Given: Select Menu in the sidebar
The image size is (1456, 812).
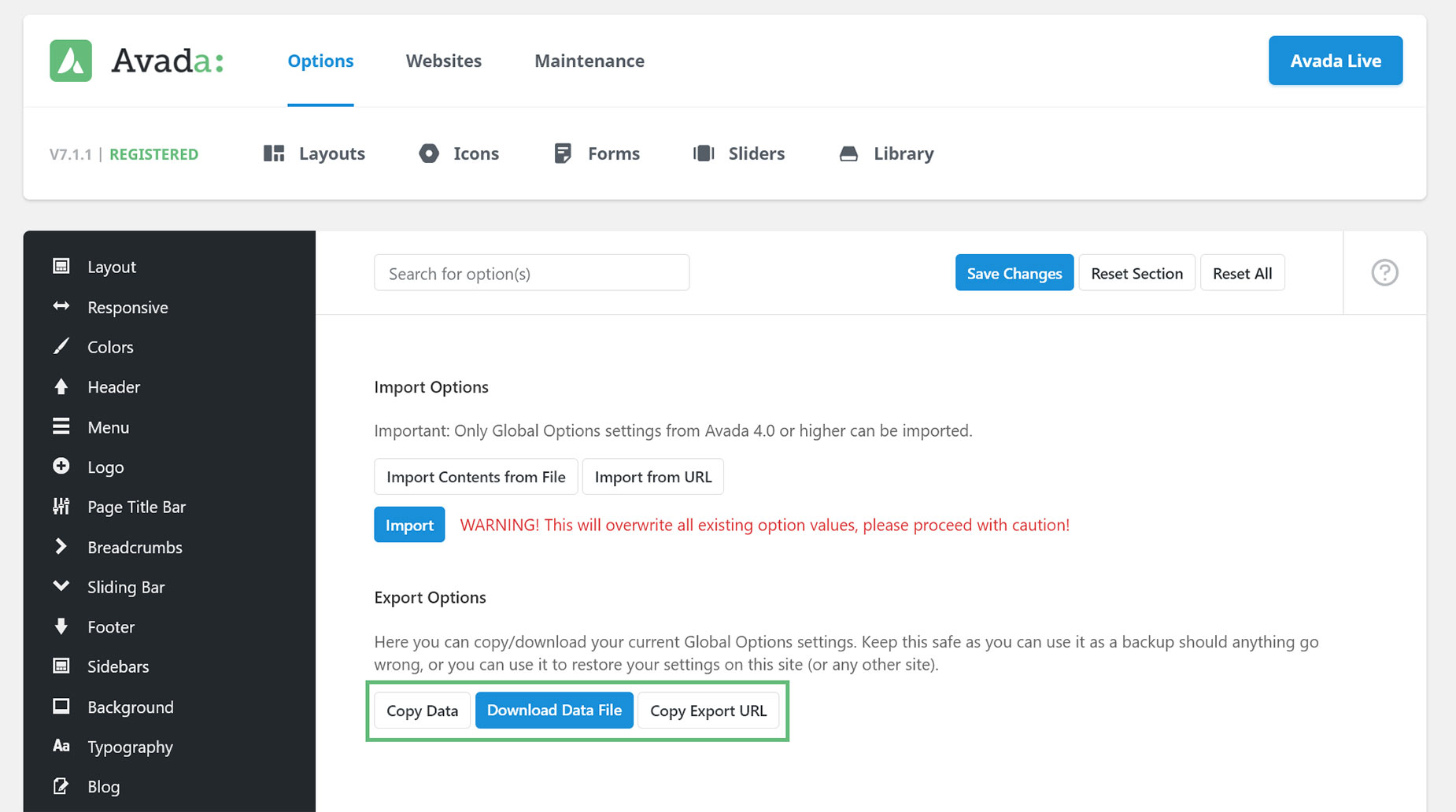Looking at the screenshot, I should pyautogui.click(x=108, y=427).
